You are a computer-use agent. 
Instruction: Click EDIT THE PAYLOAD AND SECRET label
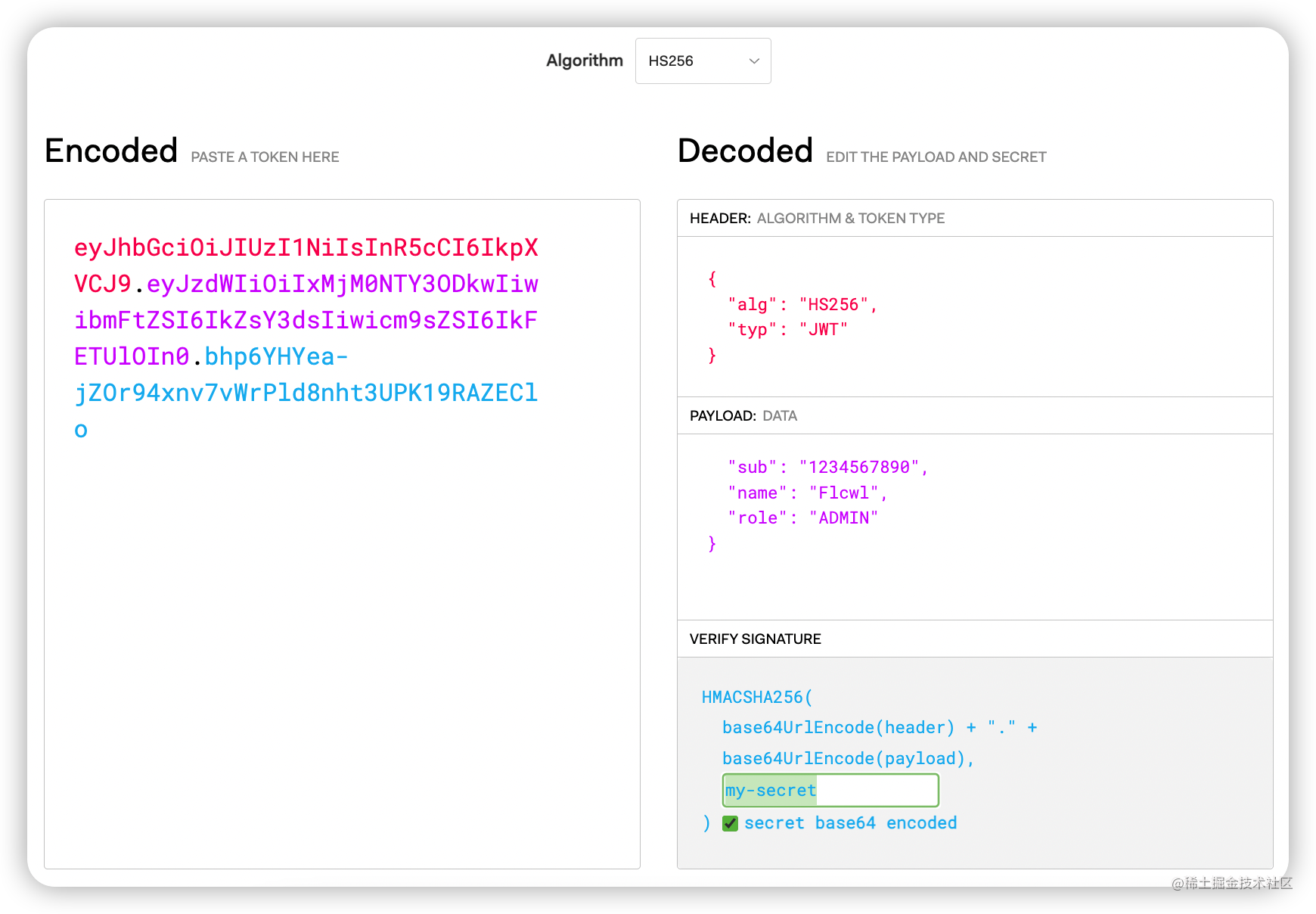point(936,157)
